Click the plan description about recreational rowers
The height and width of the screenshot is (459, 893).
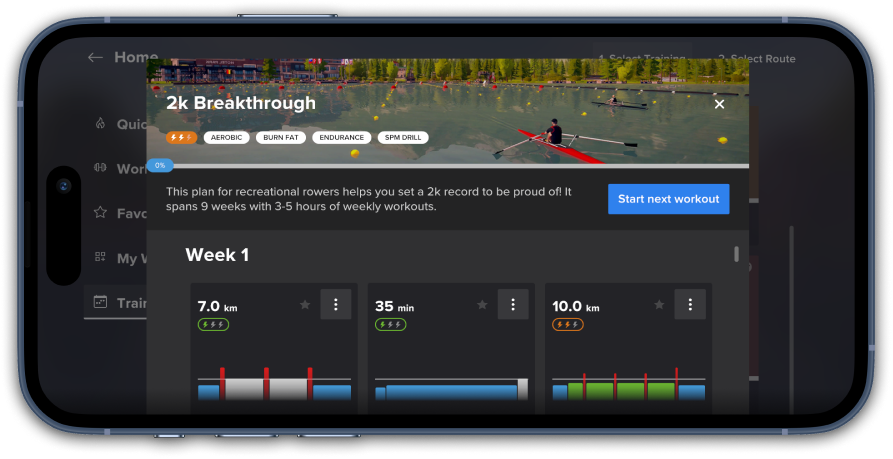[368, 199]
